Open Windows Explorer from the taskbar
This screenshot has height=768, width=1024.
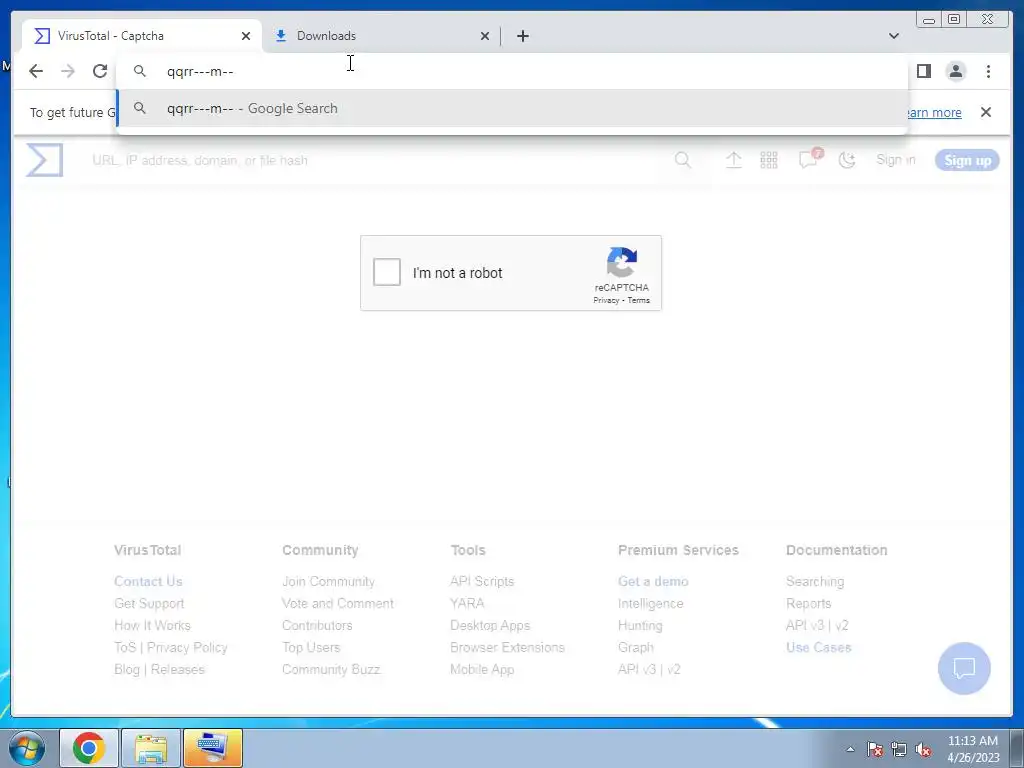click(151, 748)
